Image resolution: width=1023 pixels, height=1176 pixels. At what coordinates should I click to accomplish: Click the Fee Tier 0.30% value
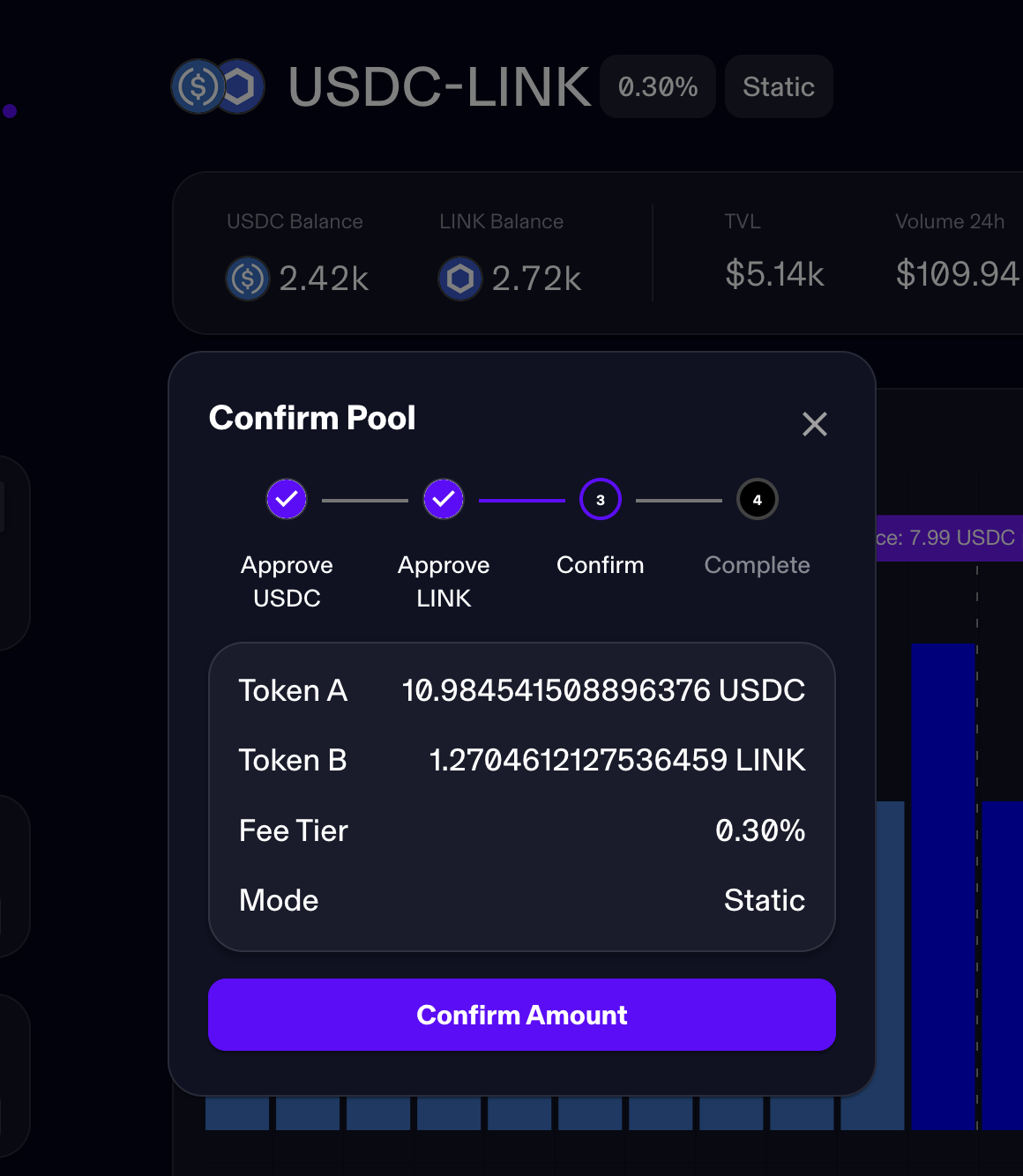coord(760,830)
